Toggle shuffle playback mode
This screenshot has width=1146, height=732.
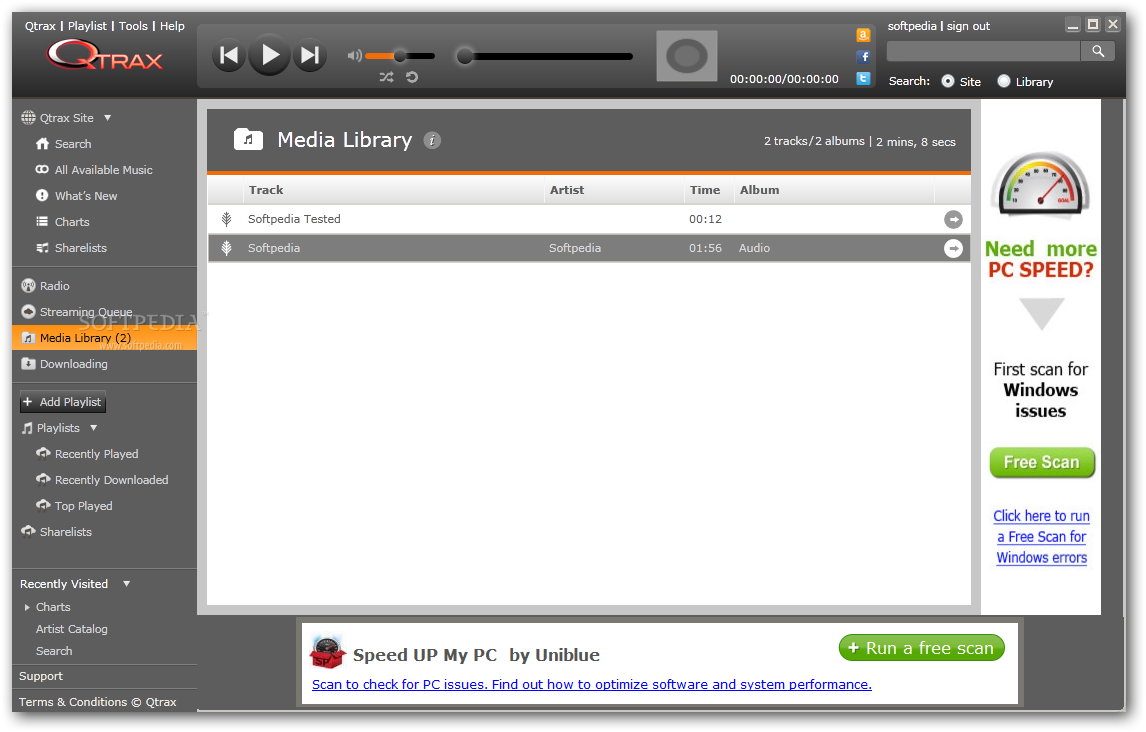(387, 77)
